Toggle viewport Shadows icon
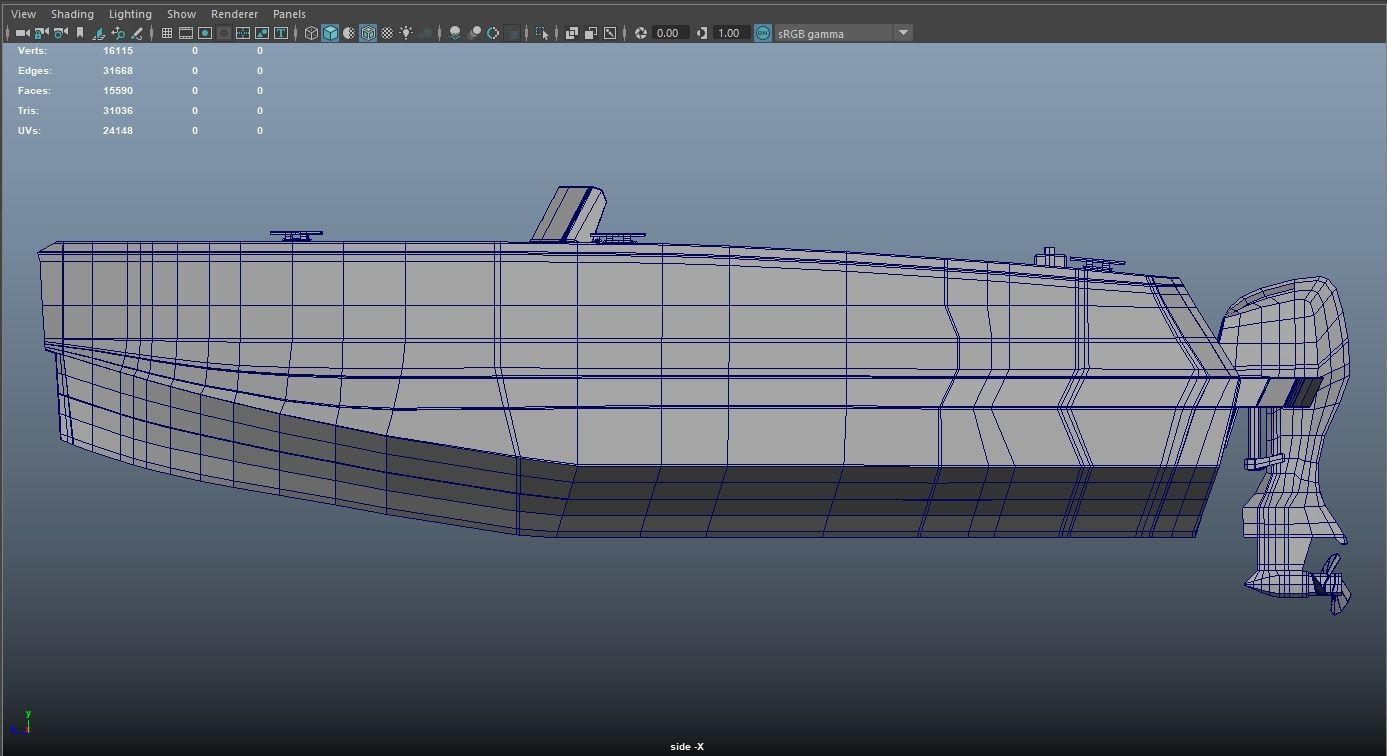1387x756 pixels. (425, 33)
